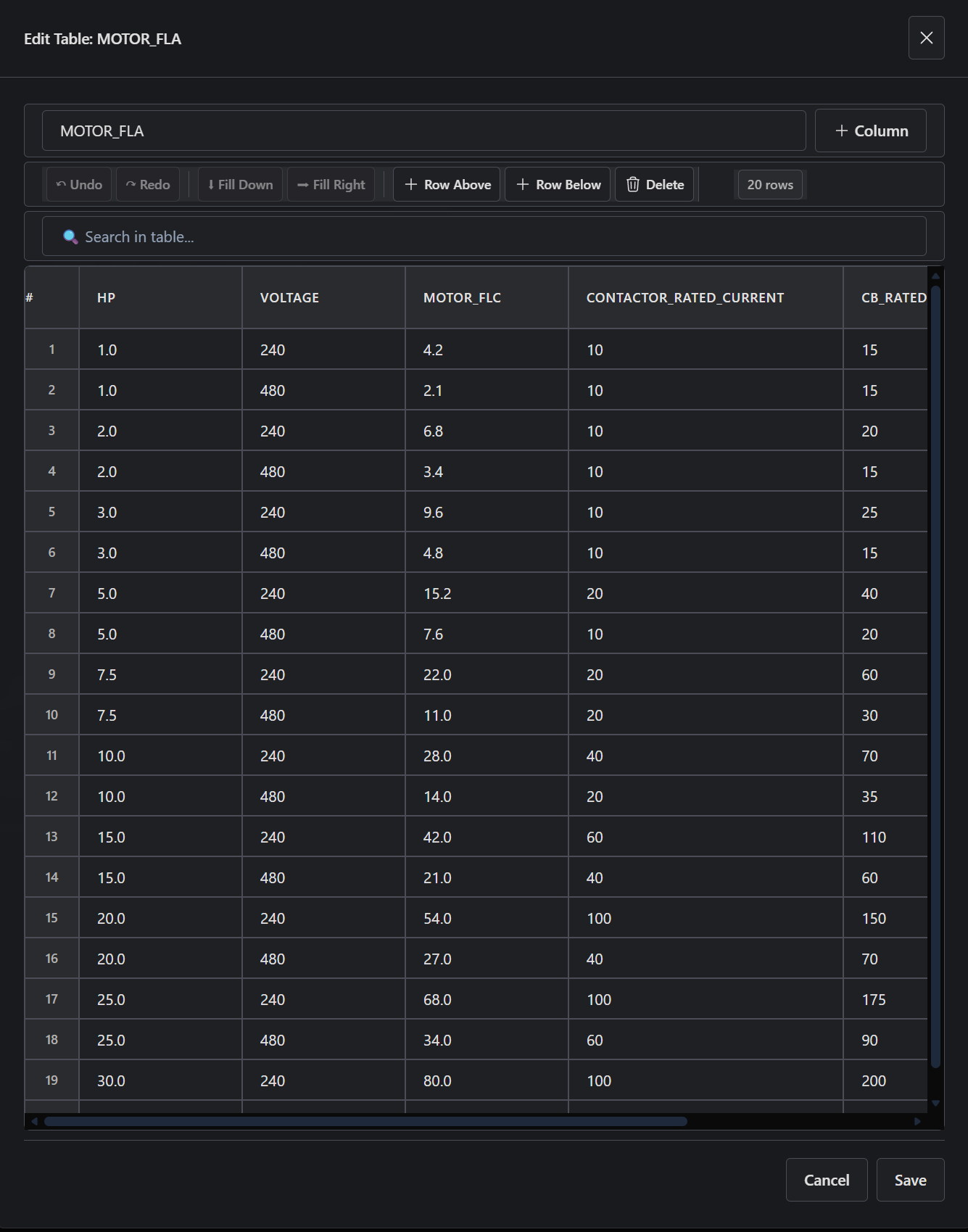Click the magnifier search icon
The image size is (968, 1232).
pos(70,237)
